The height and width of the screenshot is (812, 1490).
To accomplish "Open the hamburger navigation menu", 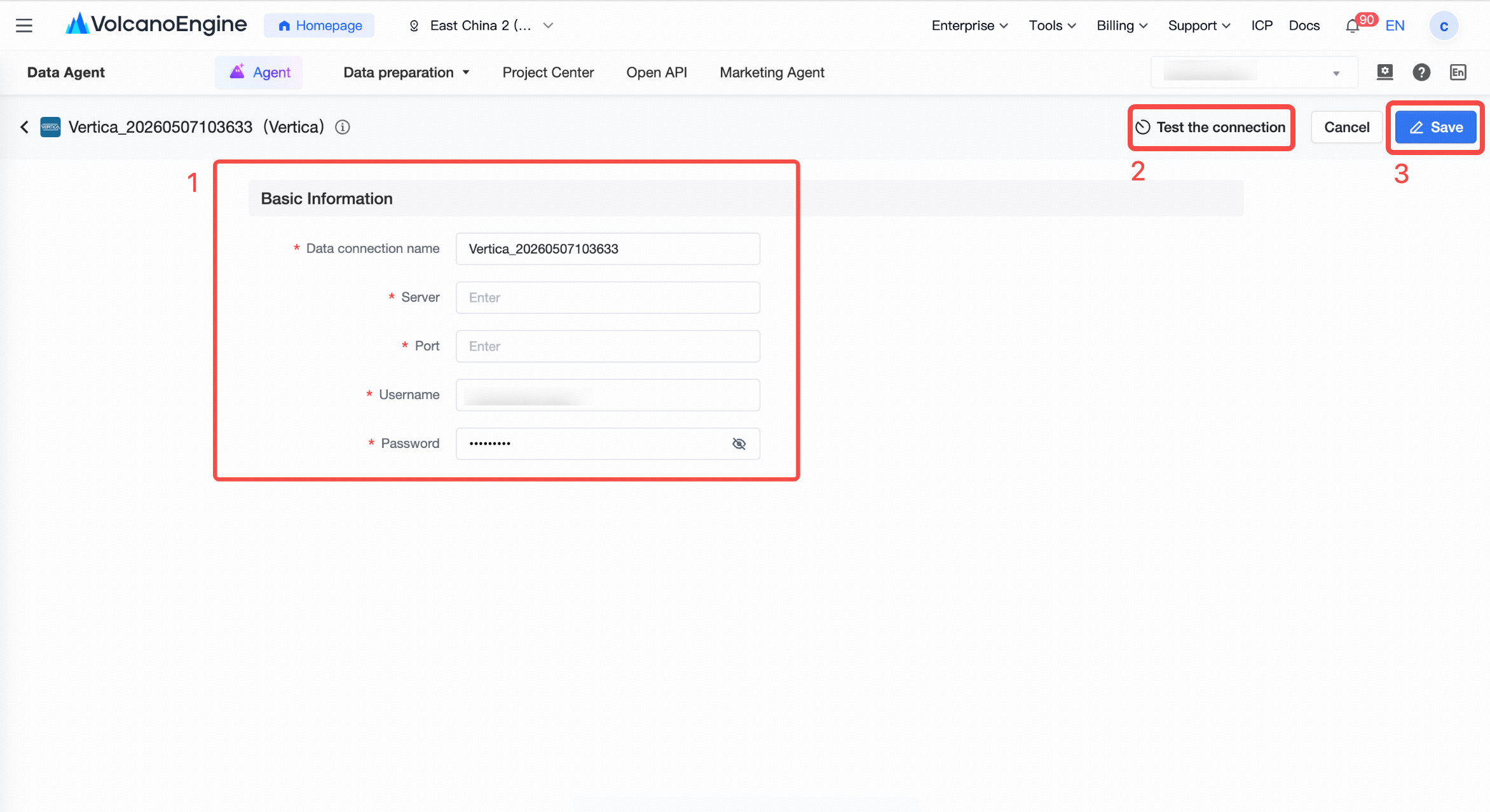I will pos(24,25).
